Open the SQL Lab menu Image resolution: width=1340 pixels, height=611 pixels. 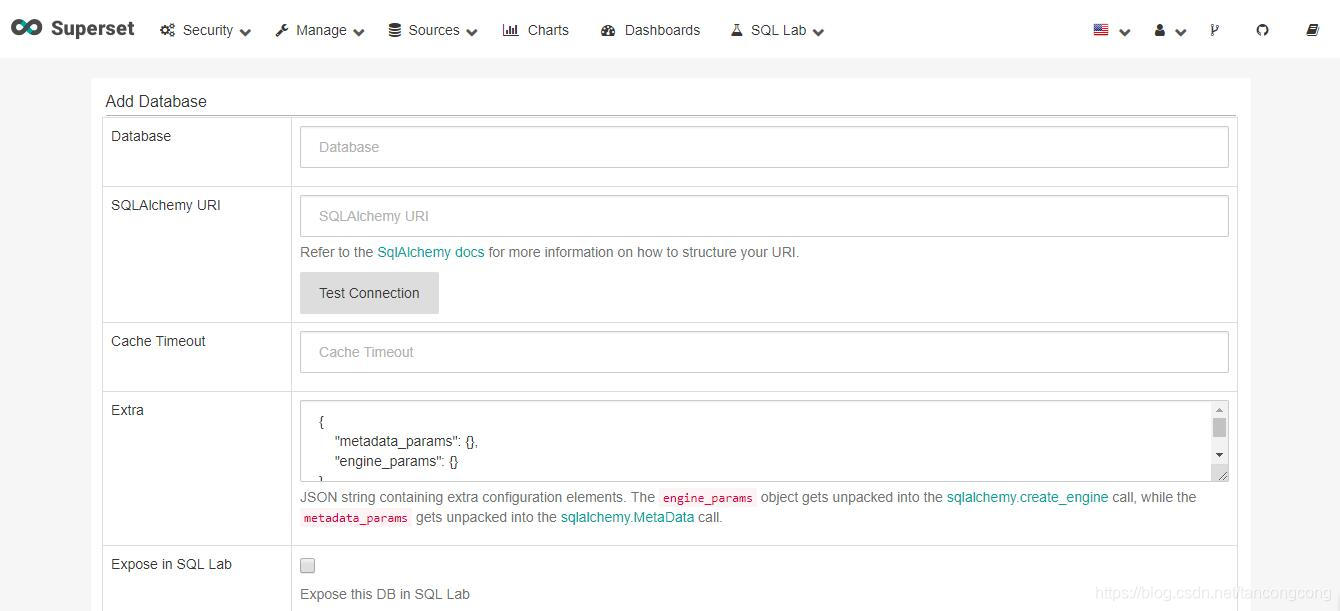[777, 30]
